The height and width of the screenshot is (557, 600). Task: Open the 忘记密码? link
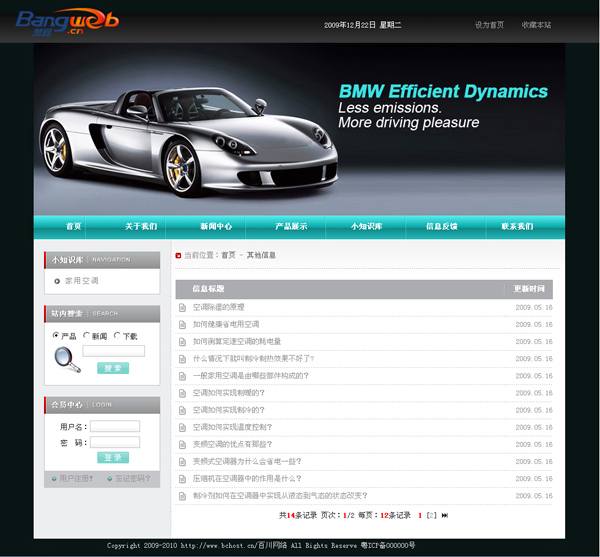(x=130, y=478)
